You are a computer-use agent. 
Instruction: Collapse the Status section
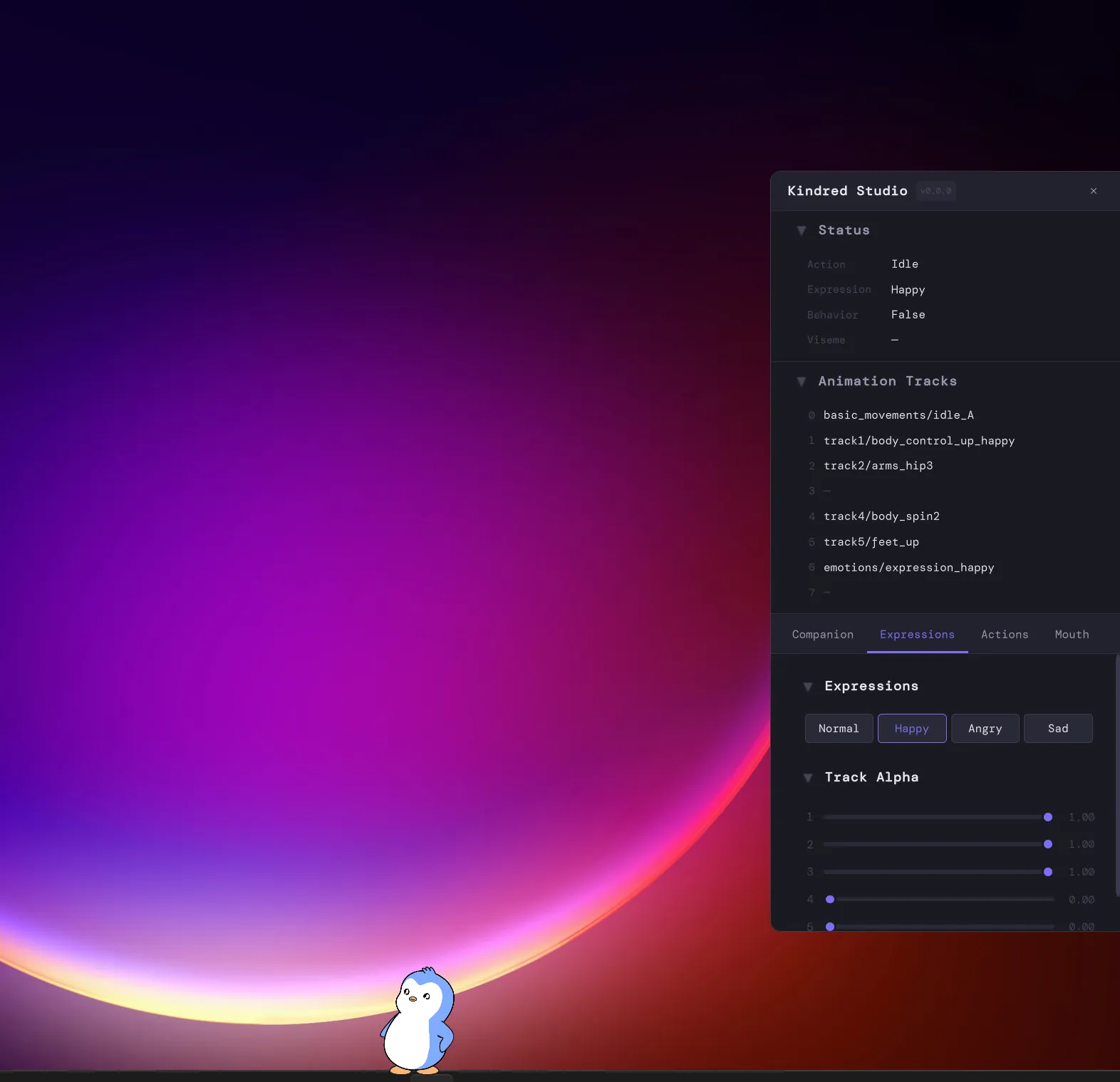pyautogui.click(x=802, y=231)
